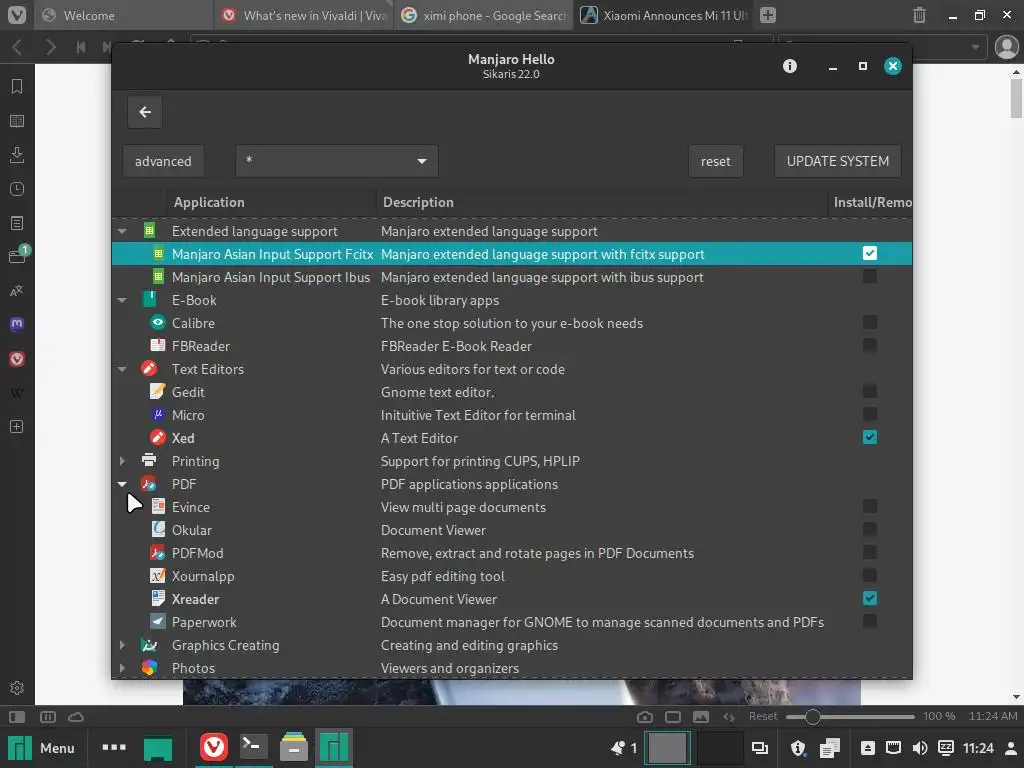Open the info icon in Manjaro Hello titlebar
Viewport: 1024px width, 768px height.
pos(790,66)
